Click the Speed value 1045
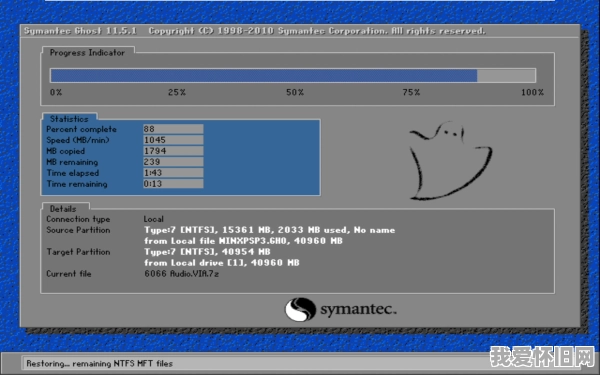The height and width of the screenshot is (375, 600). pyautogui.click(x=173, y=140)
